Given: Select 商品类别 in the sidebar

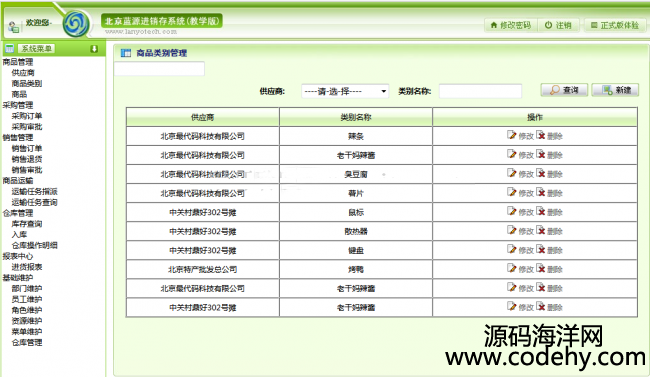Looking at the screenshot, I should coord(27,83).
